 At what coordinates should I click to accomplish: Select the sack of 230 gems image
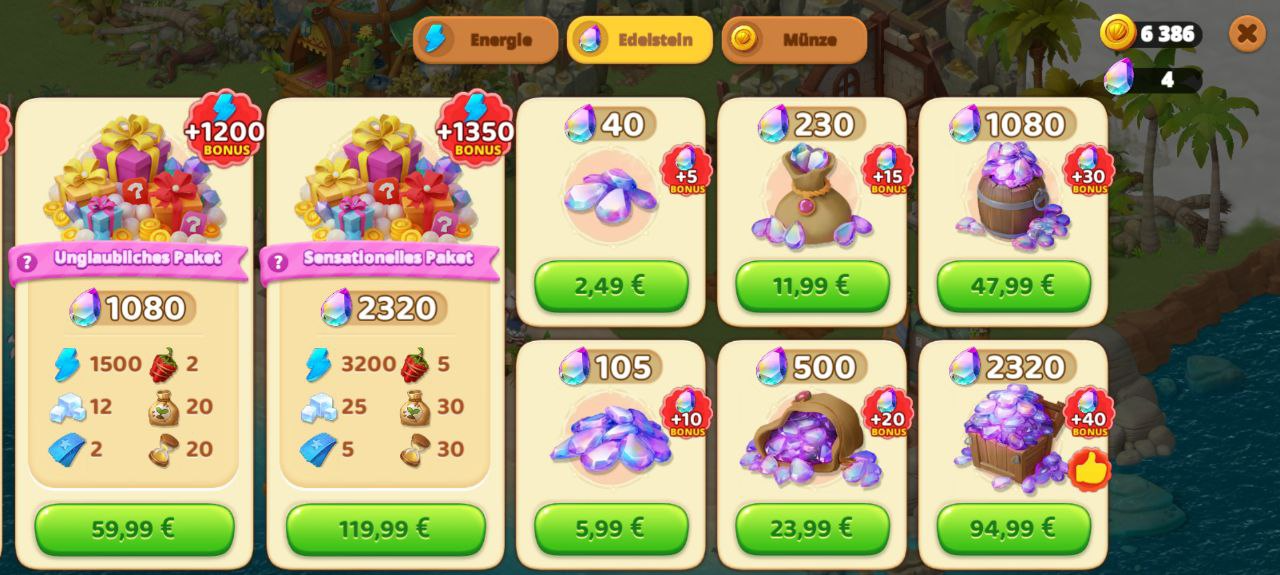pyautogui.click(x=811, y=196)
